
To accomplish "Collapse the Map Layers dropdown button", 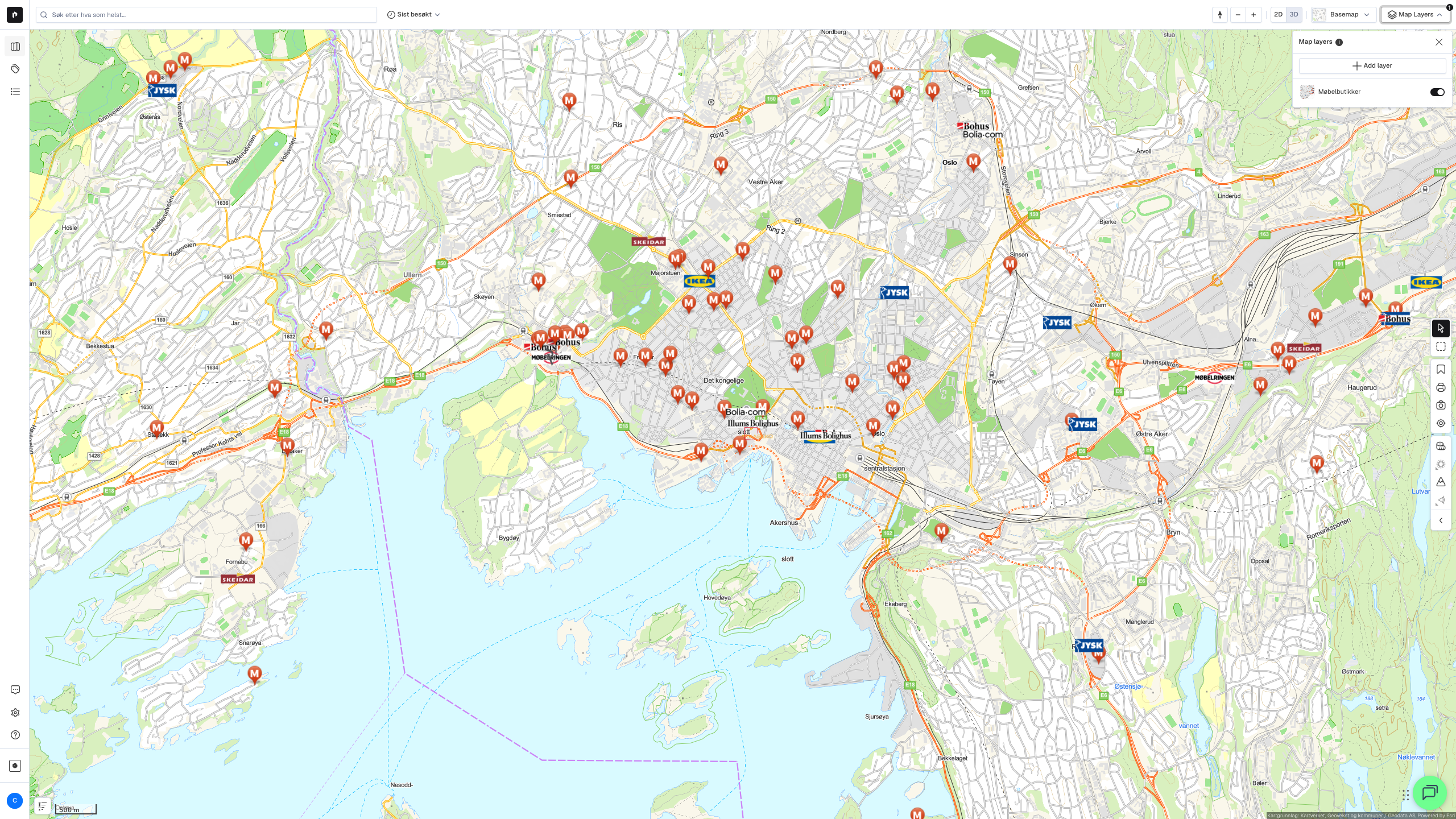I will click(x=1415, y=15).
